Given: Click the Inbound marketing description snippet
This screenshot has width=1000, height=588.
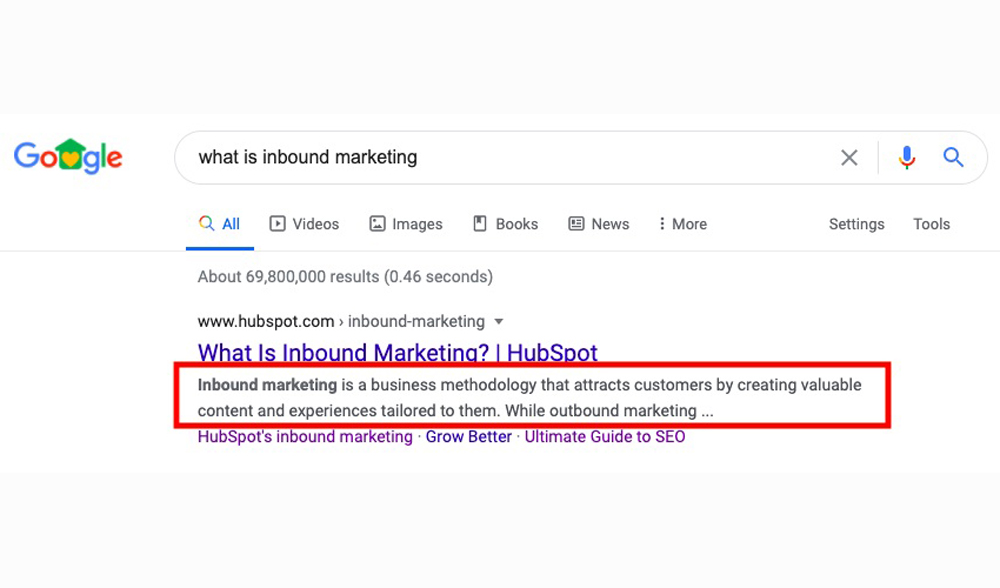Looking at the screenshot, I should point(529,397).
